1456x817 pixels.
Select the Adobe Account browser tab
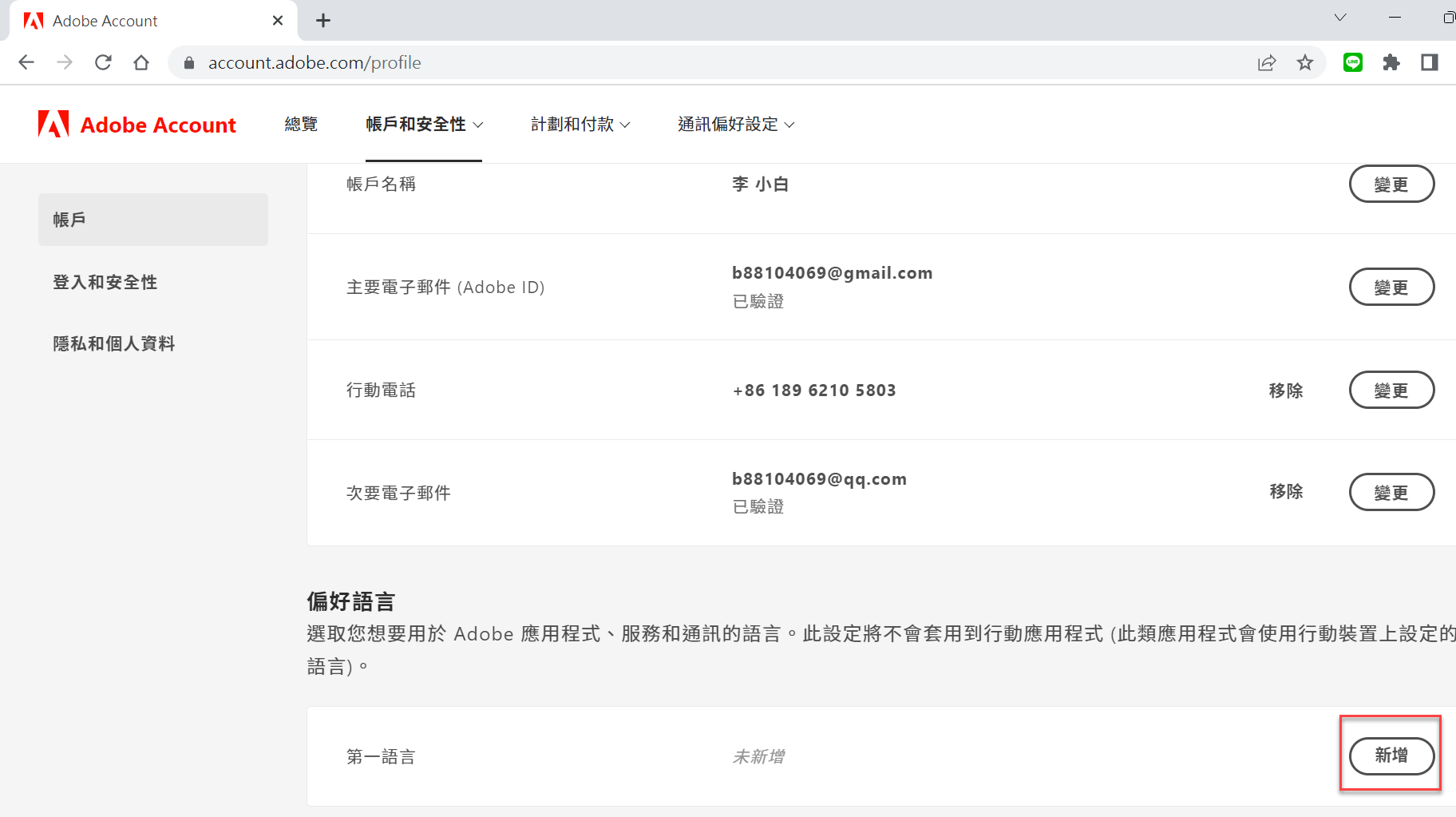[x=153, y=21]
